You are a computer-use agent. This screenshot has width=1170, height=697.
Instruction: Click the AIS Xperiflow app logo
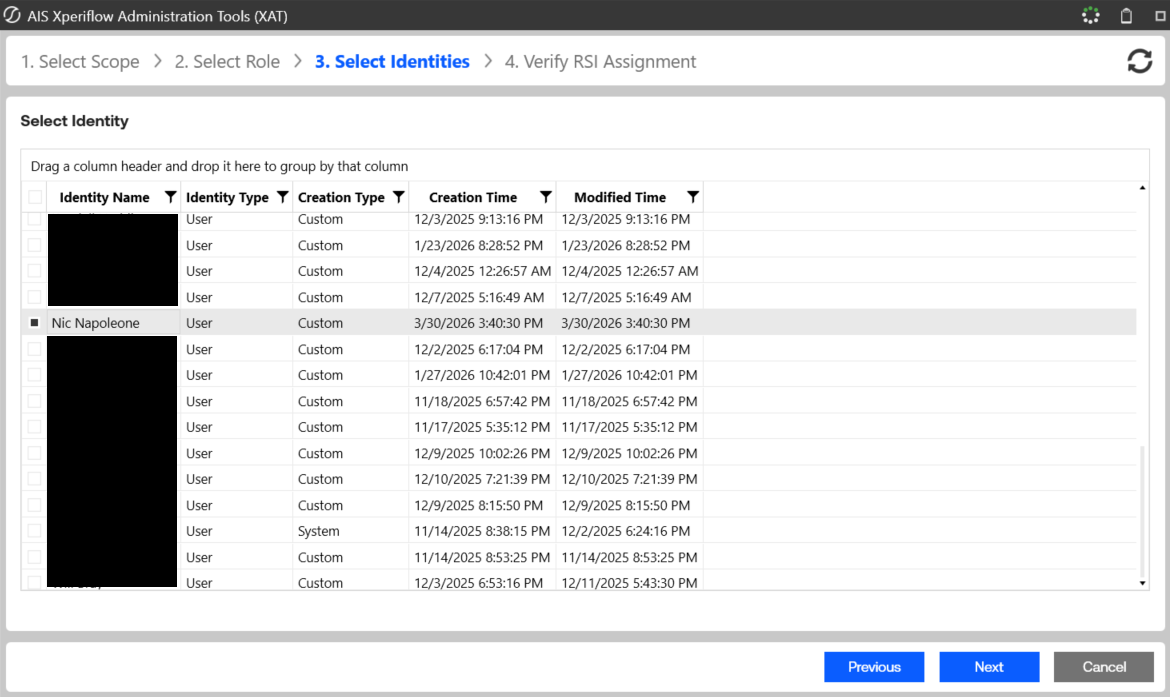tap(12, 16)
